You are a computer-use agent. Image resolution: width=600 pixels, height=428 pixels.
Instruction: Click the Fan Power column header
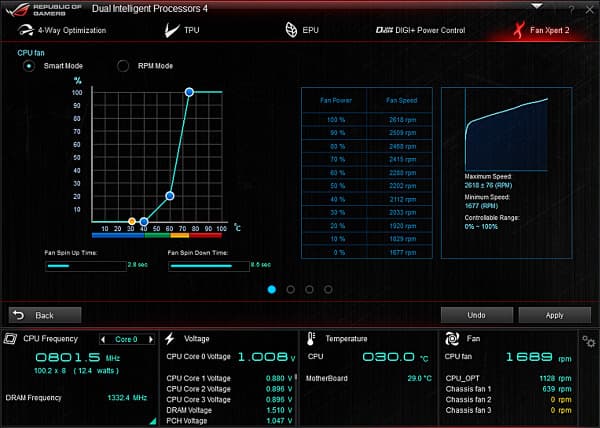pyautogui.click(x=336, y=100)
